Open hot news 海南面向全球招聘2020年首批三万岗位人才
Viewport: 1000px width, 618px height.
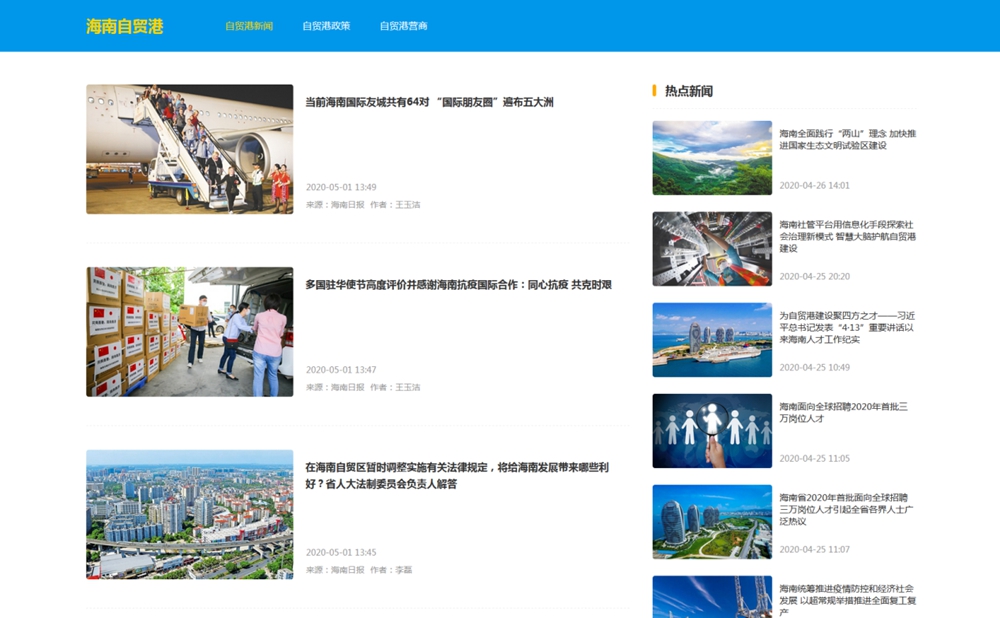(844, 412)
